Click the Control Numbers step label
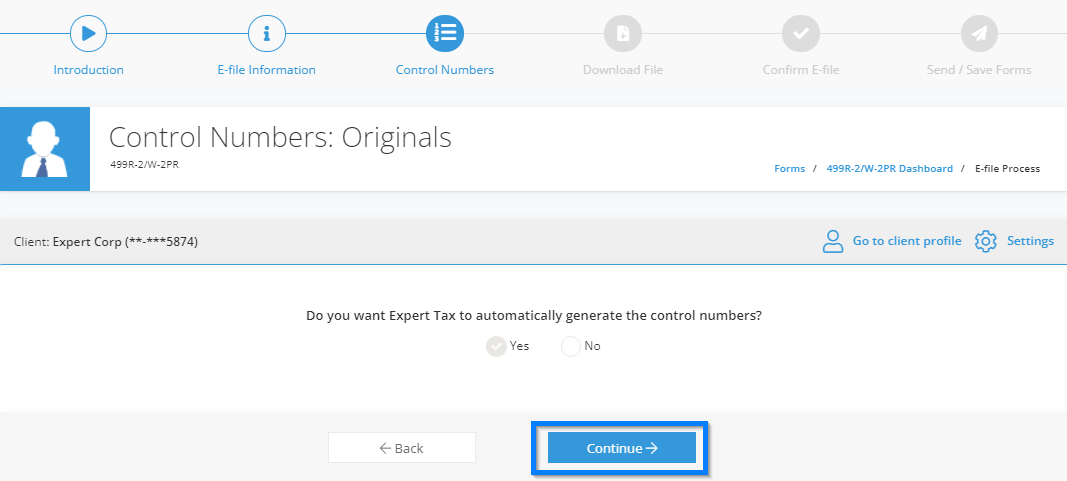The image size is (1067, 481). pyautogui.click(x=445, y=69)
